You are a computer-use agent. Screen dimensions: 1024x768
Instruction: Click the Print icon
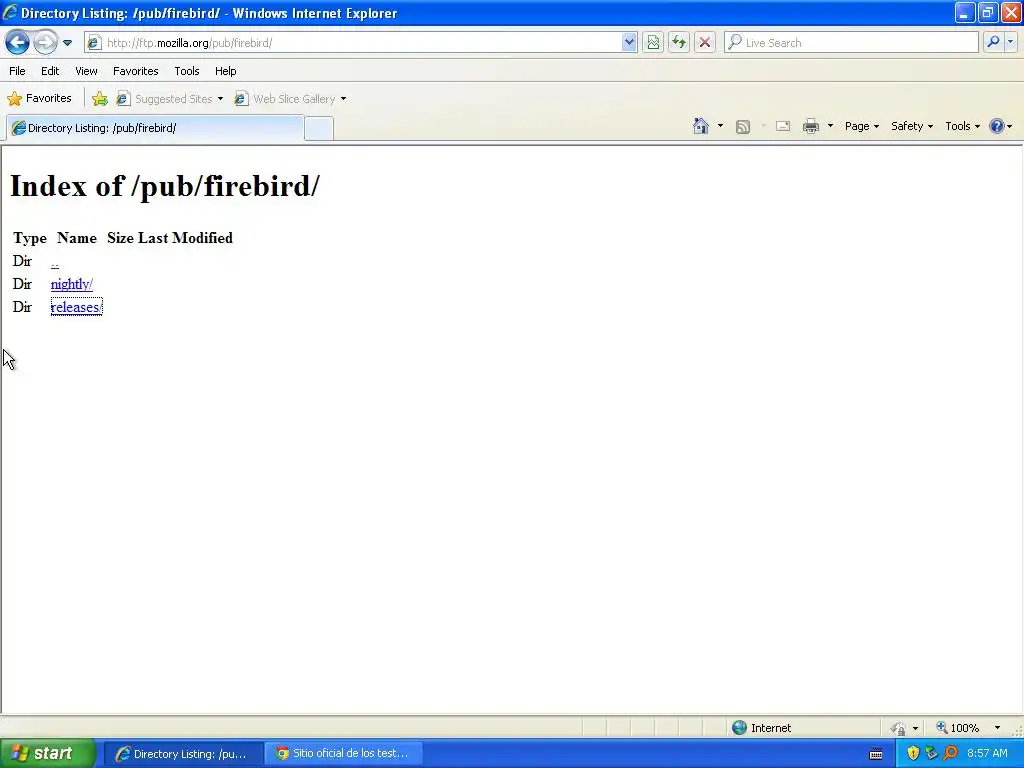[811, 126]
